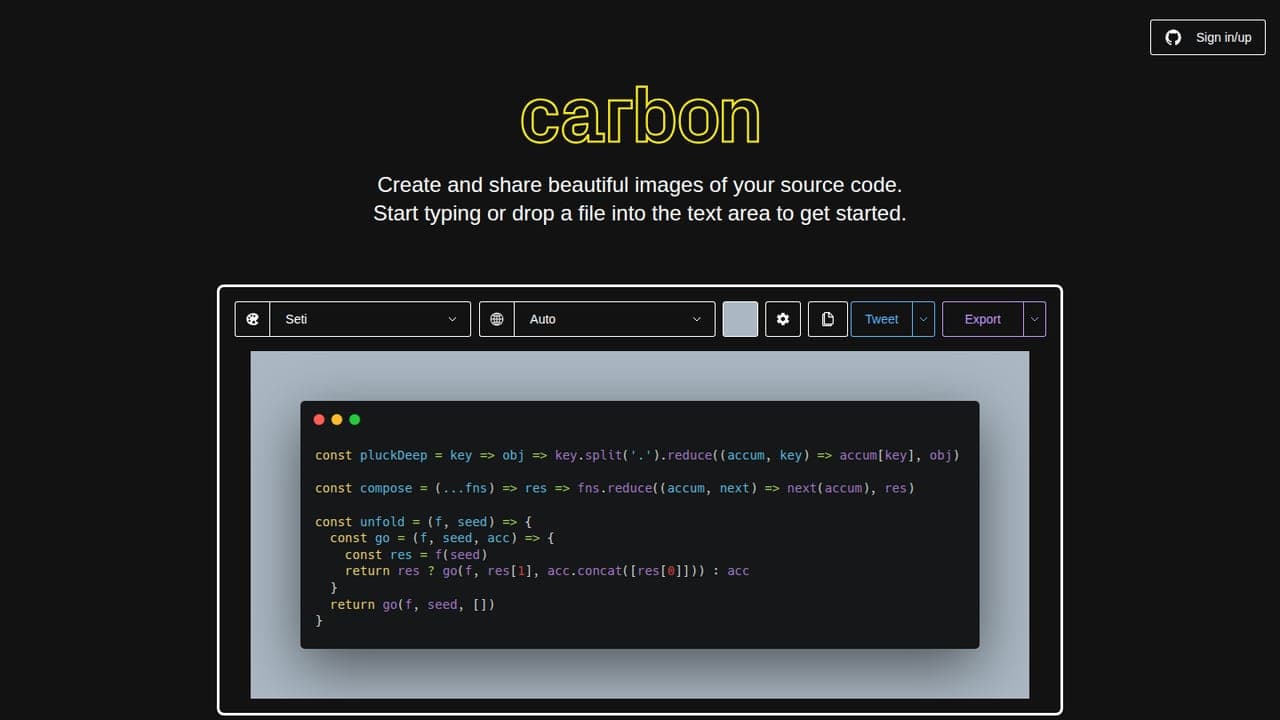This screenshot has height=720, width=1280.
Task: Expand the Tweet options arrow
Action: coord(924,319)
